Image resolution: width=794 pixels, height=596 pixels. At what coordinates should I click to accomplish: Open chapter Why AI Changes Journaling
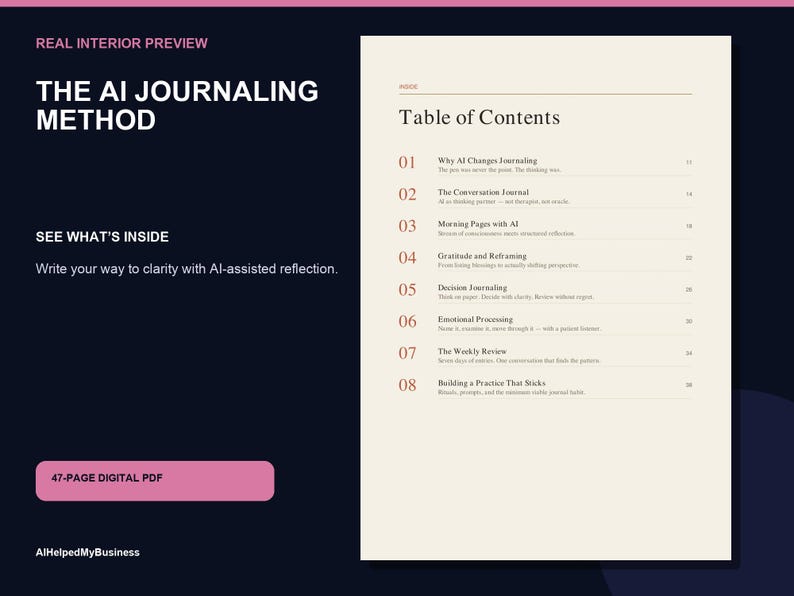point(487,161)
